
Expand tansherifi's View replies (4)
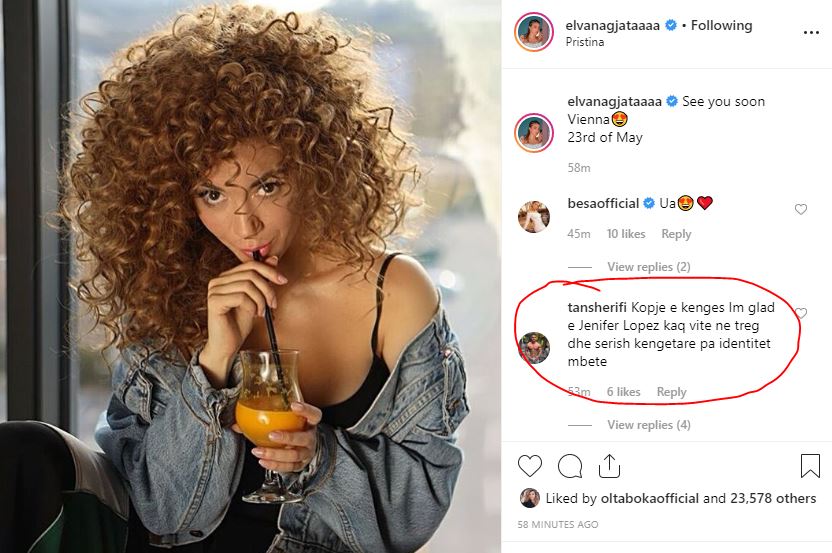point(648,425)
